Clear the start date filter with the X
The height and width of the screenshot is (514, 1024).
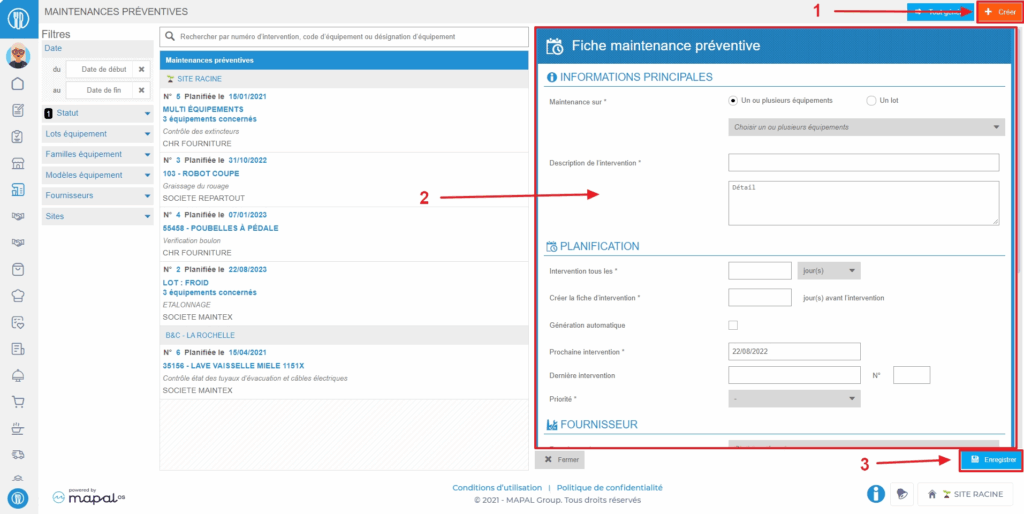[141, 69]
